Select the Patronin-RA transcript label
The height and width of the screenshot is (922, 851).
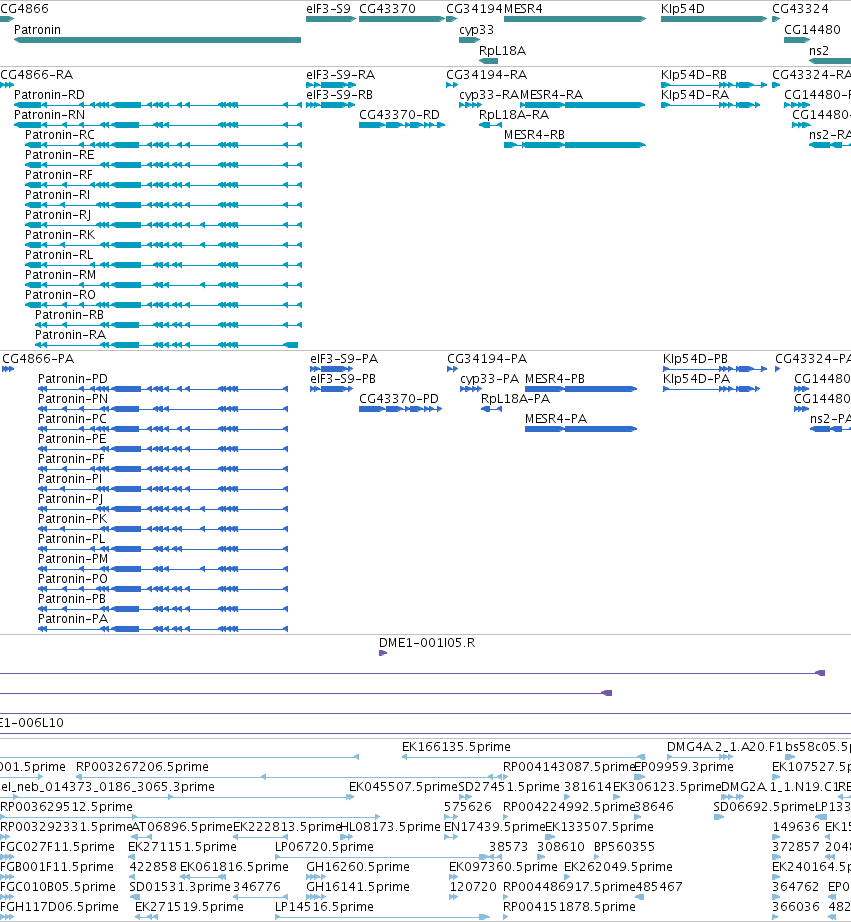pos(71,335)
